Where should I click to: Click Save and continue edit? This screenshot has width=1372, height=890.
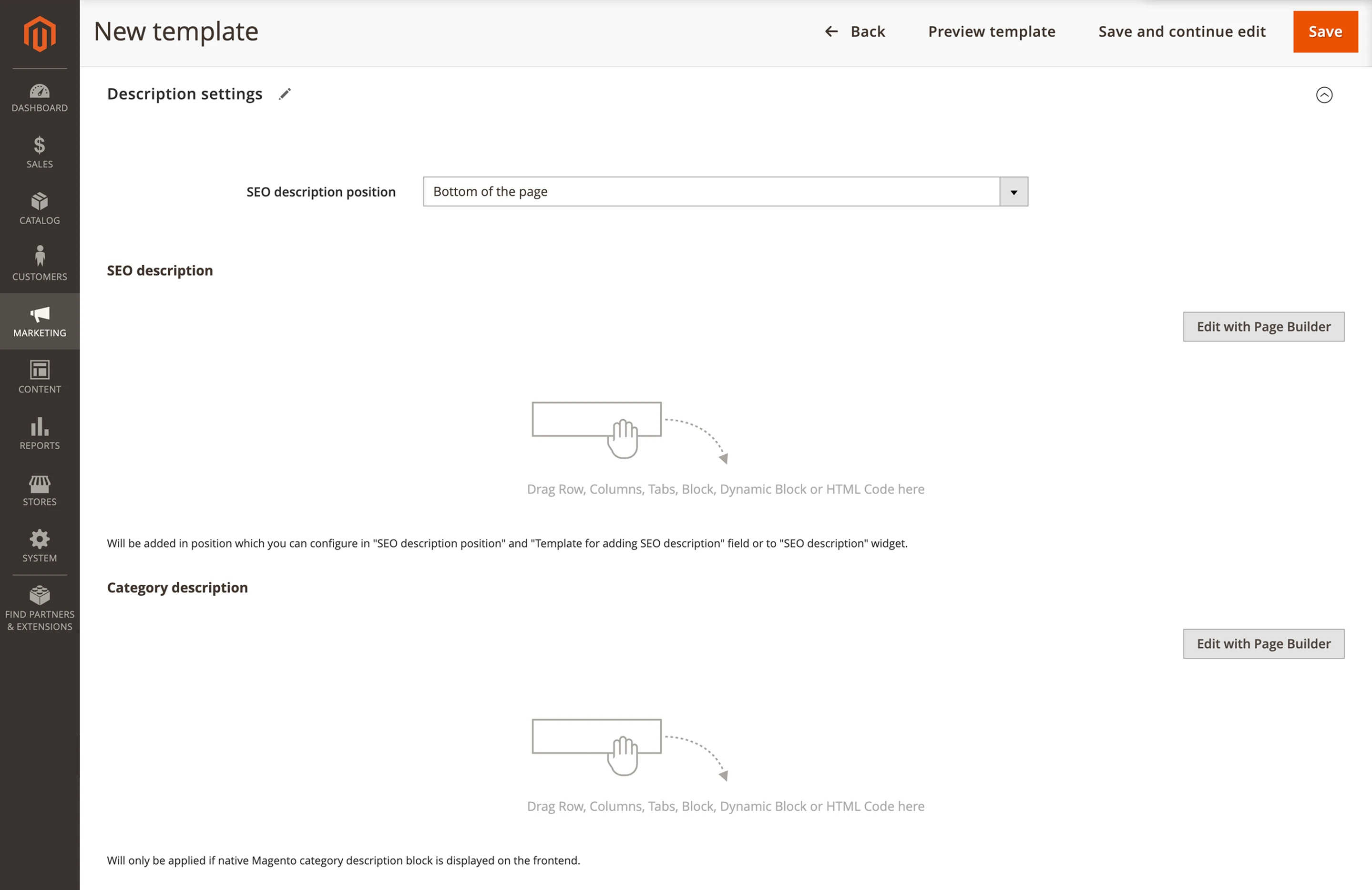[1181, 32]
